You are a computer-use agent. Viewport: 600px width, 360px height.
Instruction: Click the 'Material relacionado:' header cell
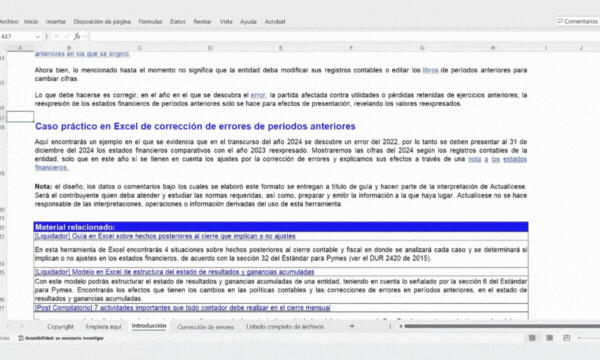[281, 227]
